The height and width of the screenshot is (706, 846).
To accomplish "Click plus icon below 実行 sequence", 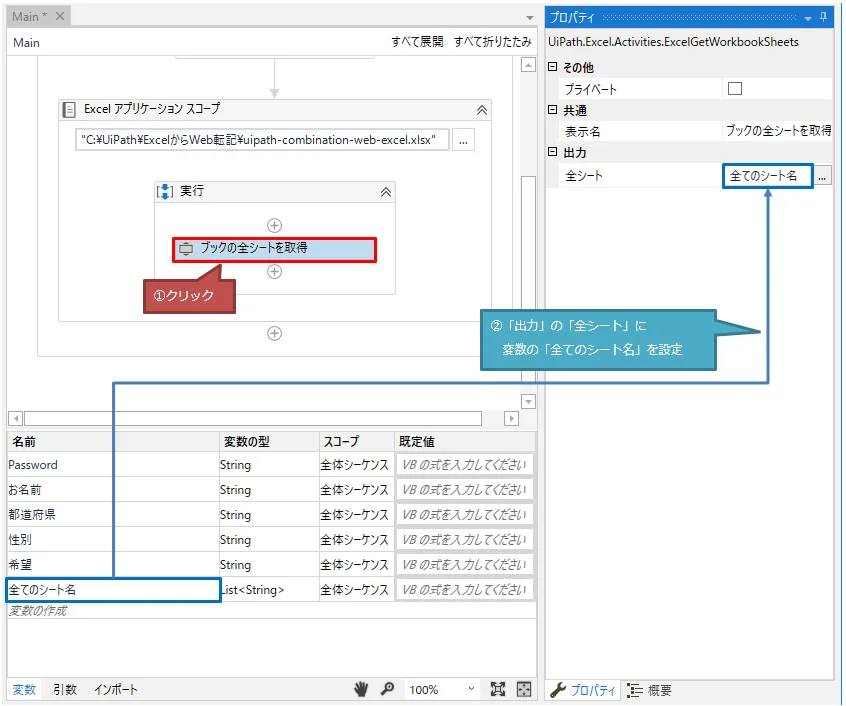I will coord(275,334).
